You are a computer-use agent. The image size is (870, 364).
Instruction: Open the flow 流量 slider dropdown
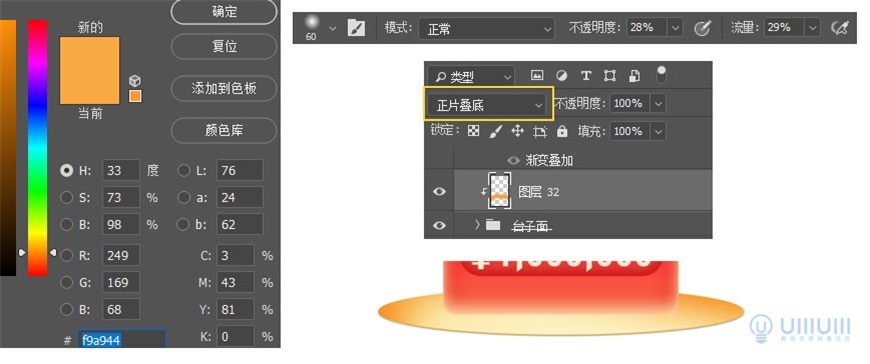[x=812, y=27]
